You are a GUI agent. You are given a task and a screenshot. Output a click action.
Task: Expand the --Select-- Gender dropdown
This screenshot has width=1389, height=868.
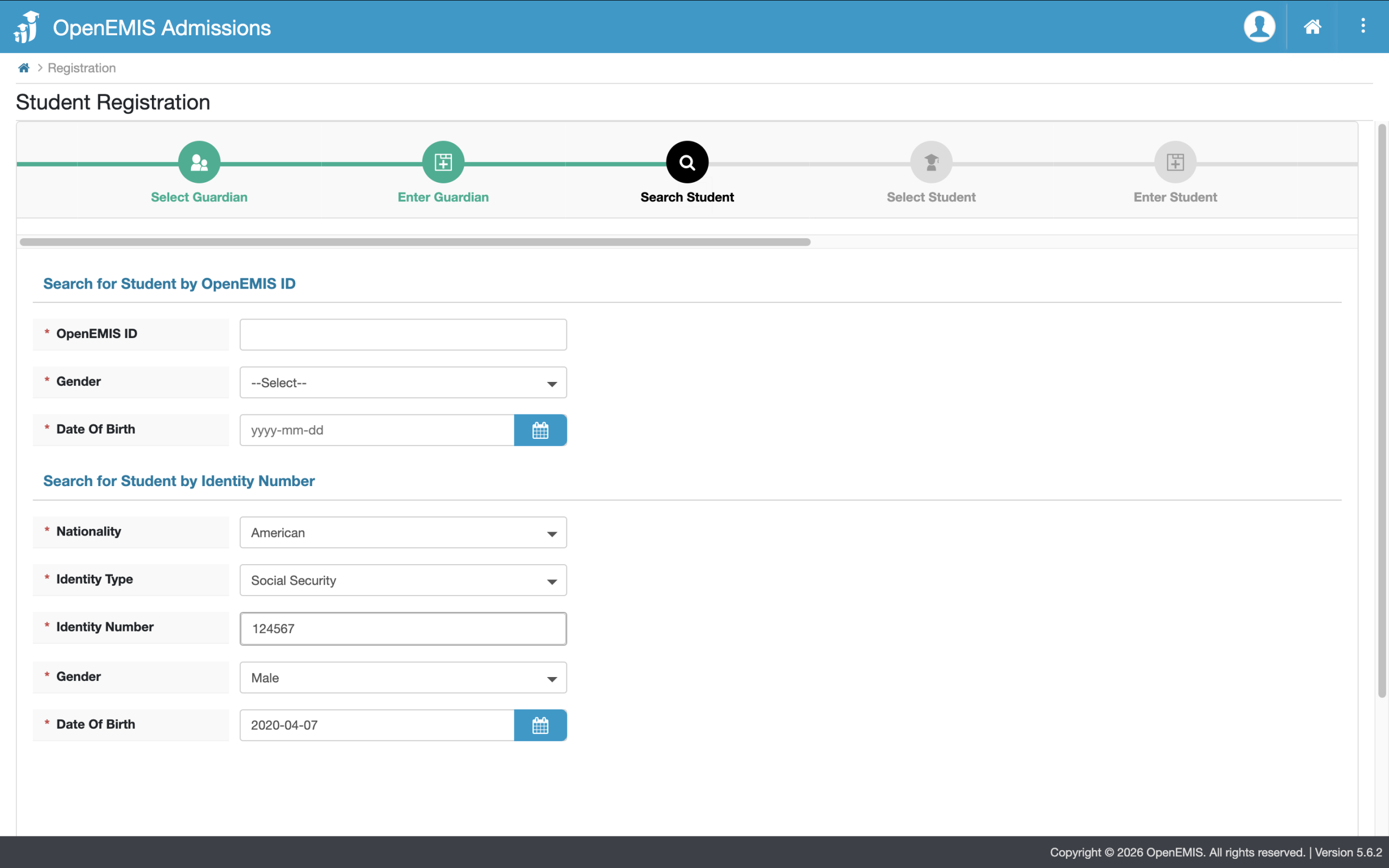click(x=403, y=382)
